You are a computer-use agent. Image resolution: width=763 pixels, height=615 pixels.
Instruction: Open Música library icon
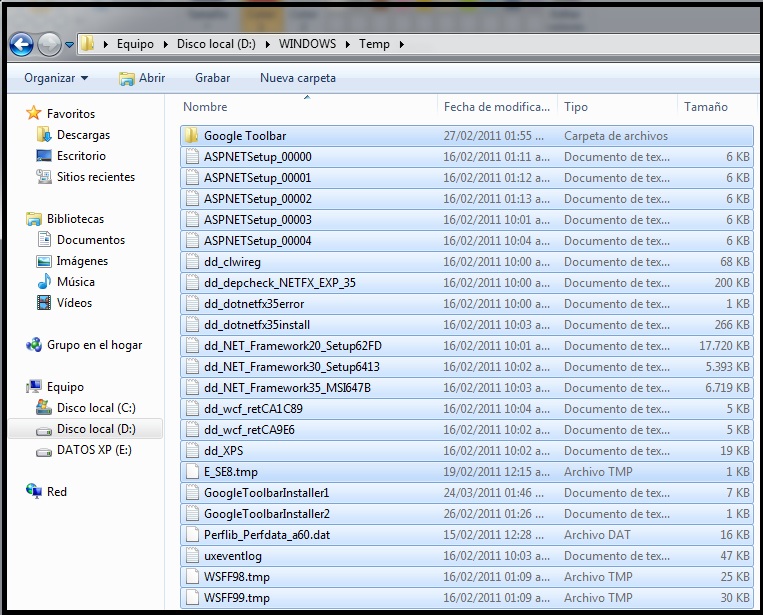tap(44, 281)
